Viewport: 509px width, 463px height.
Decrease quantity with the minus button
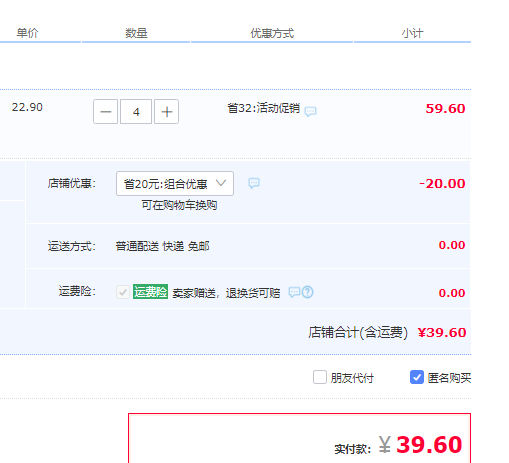pyautogui.click(x=105, y=112)
